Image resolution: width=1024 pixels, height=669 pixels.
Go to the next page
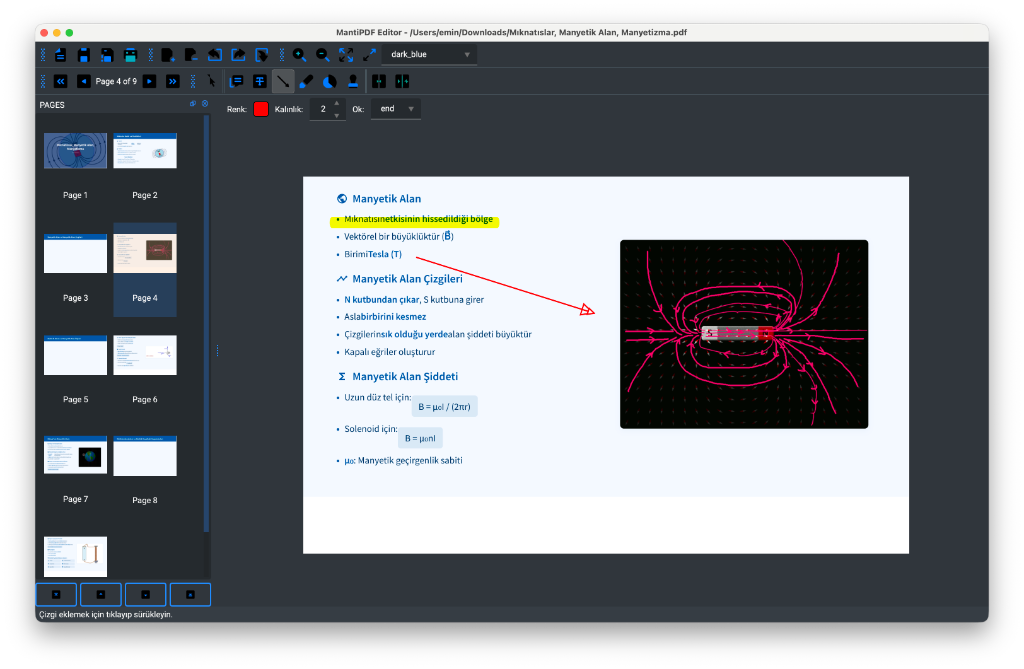click(151, 81)
